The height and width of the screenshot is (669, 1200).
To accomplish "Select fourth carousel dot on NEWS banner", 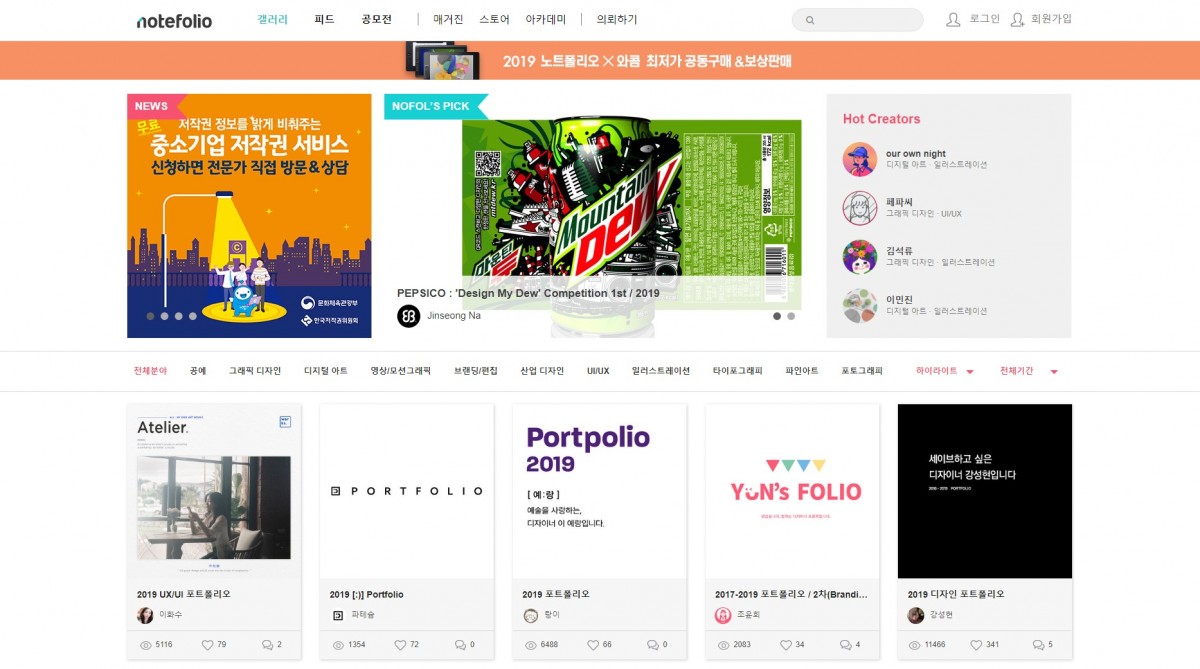I will click(193, 316).
